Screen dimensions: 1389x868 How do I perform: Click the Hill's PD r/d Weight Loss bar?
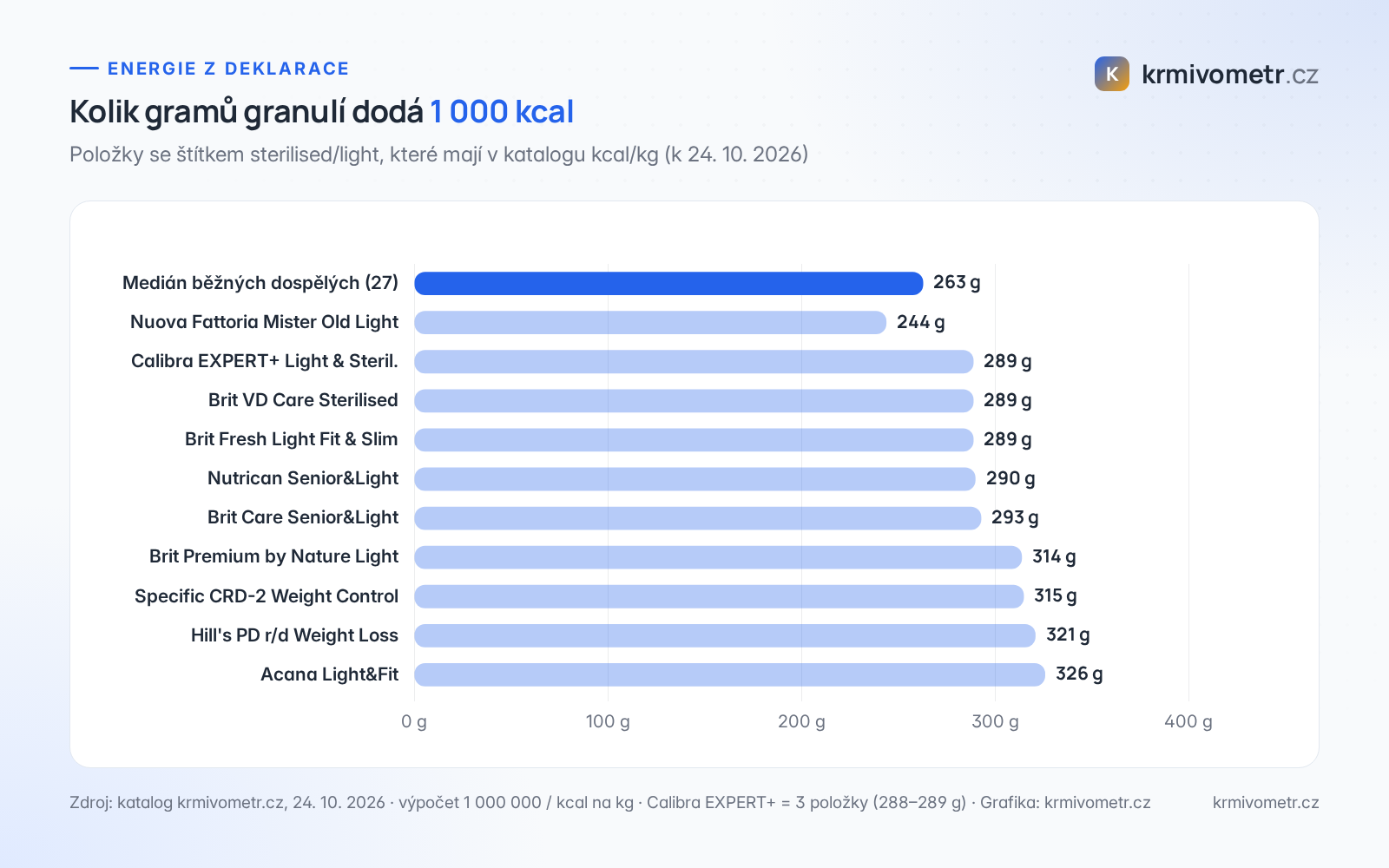tap(725, 635)
